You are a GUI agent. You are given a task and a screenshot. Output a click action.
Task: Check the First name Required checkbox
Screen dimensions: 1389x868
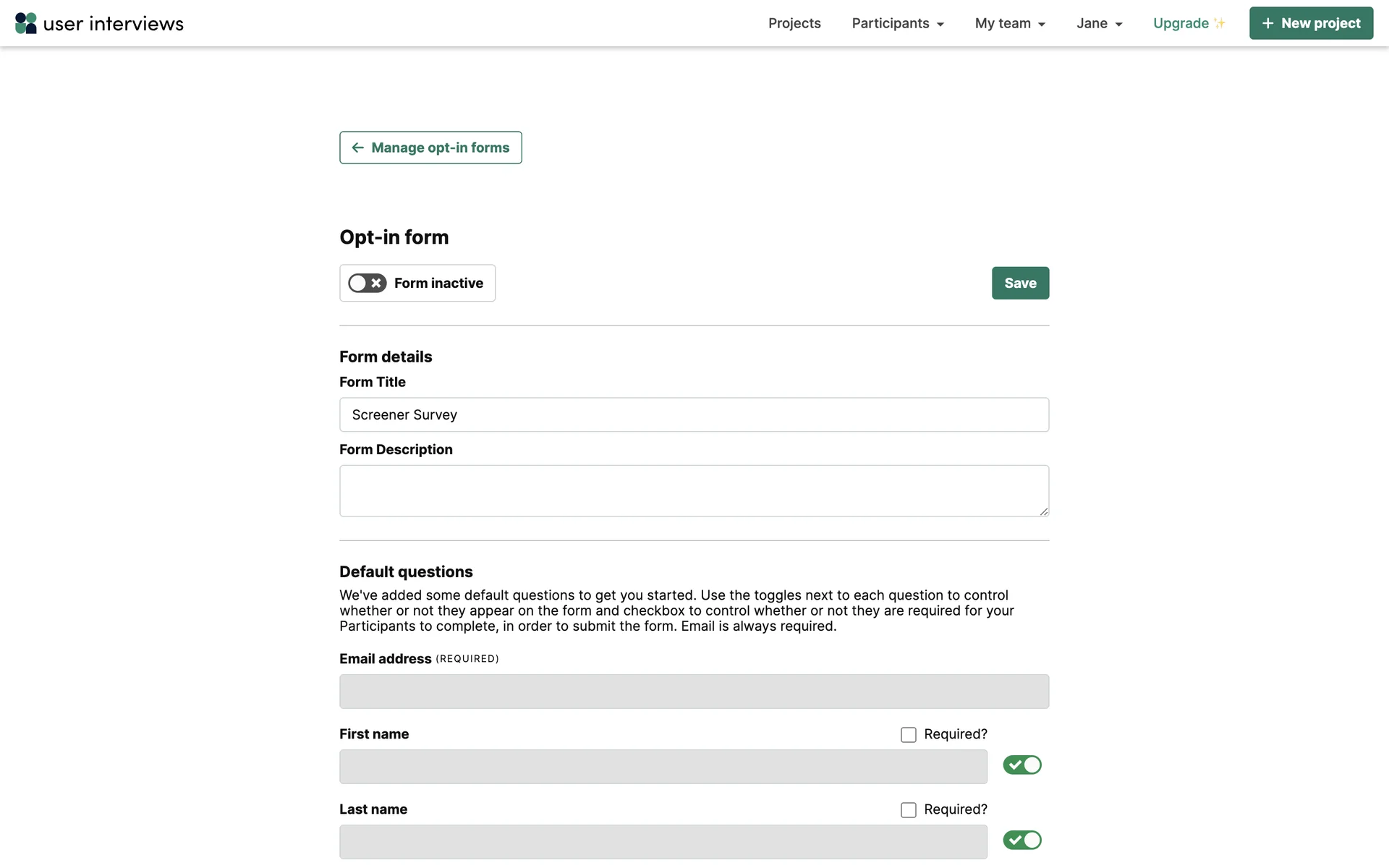[x=909, y=735]
